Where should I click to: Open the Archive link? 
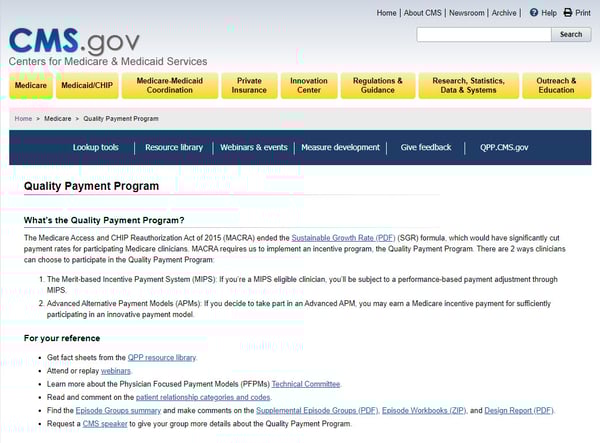pos(504,13)
